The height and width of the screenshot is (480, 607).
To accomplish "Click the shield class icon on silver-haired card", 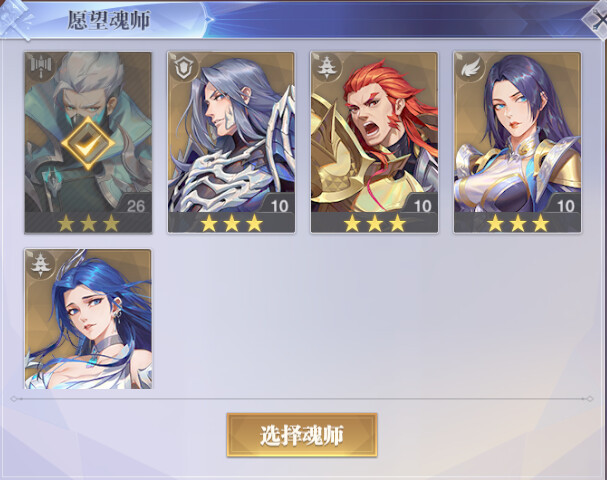I will pyautogui.click(x=182, y=67).
